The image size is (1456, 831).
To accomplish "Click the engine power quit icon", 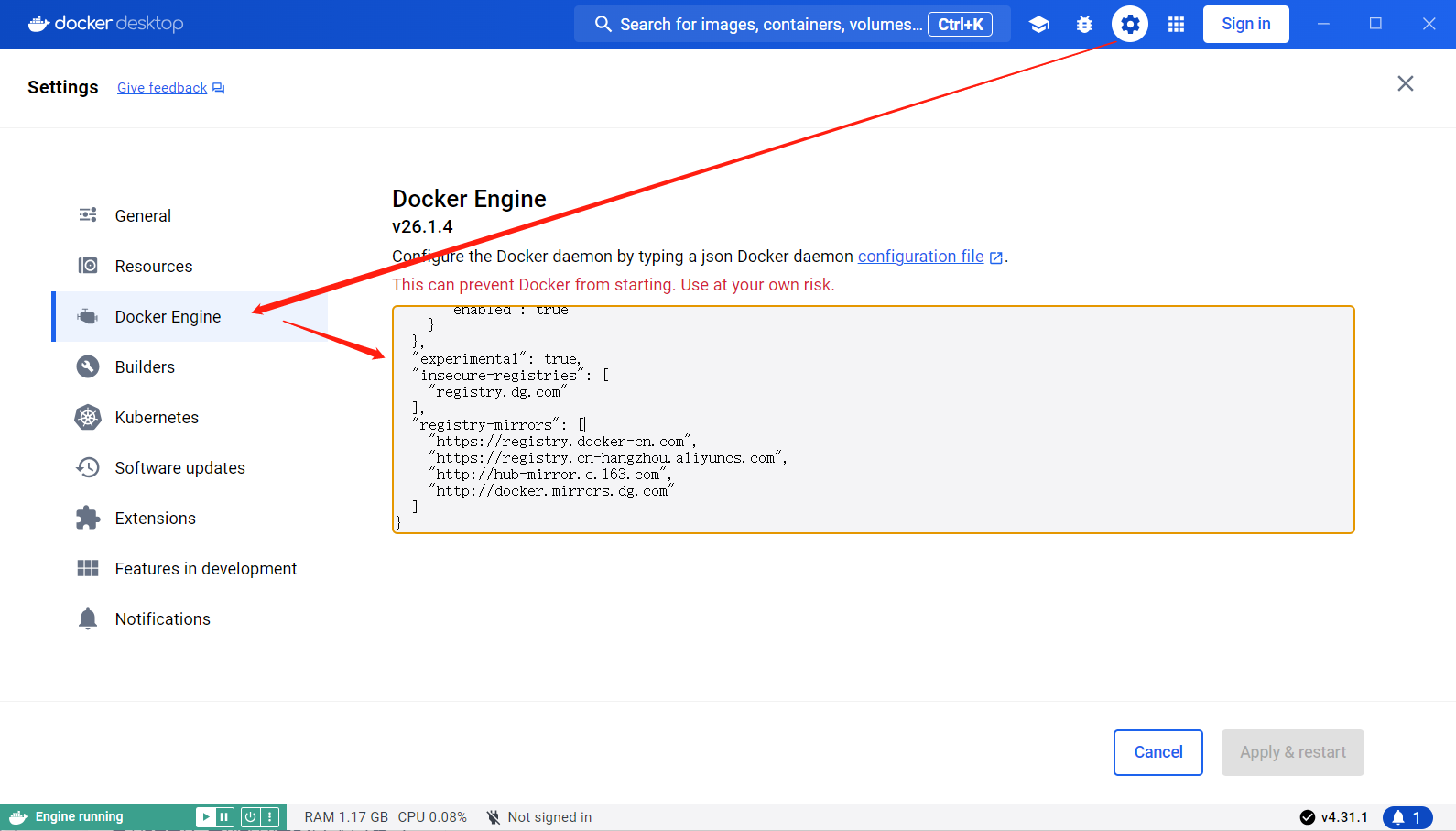I will pyautogui.click(x=250, y=816).
